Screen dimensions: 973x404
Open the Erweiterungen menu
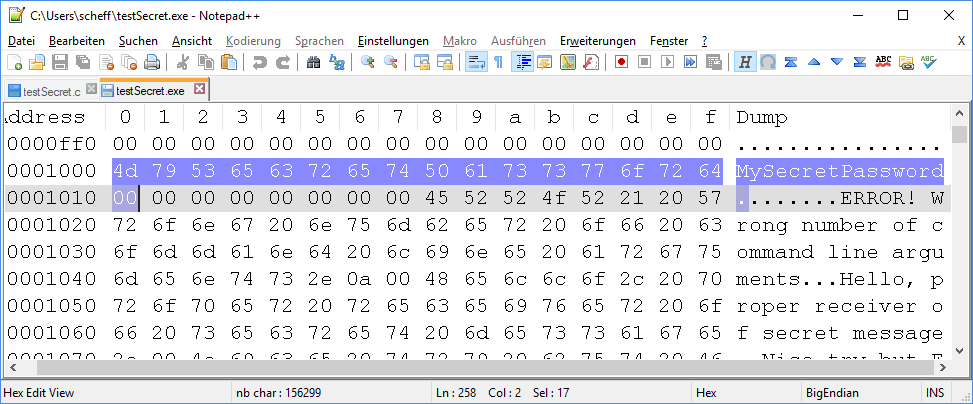coord(598,41)
